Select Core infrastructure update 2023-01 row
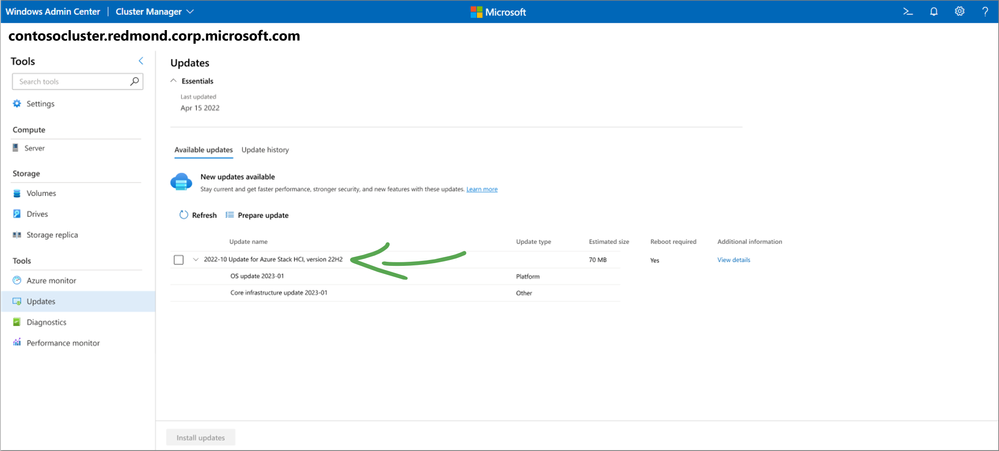This screenshot has width=999, height=451. click(395, 293)
